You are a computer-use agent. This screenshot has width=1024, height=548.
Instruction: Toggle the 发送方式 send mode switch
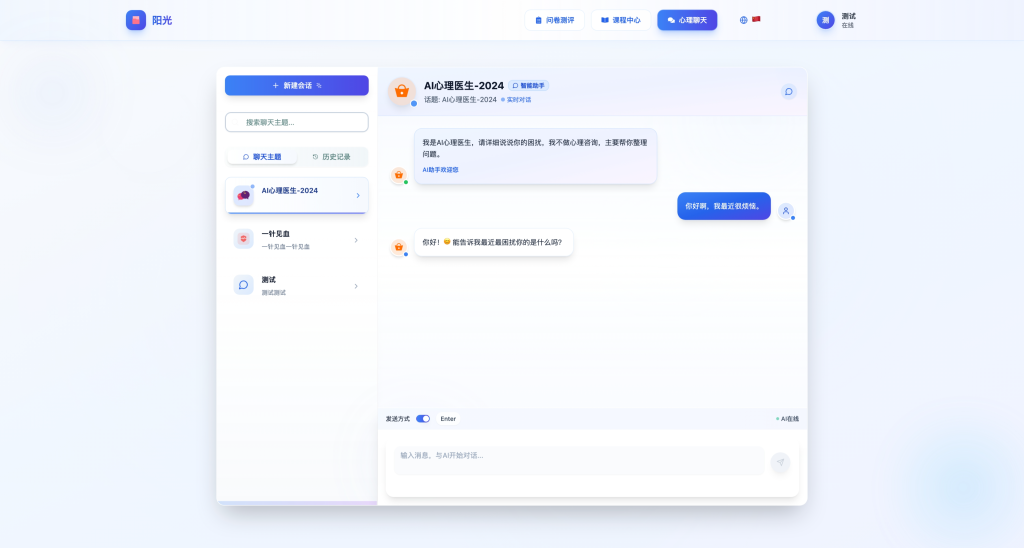(423, 419)
